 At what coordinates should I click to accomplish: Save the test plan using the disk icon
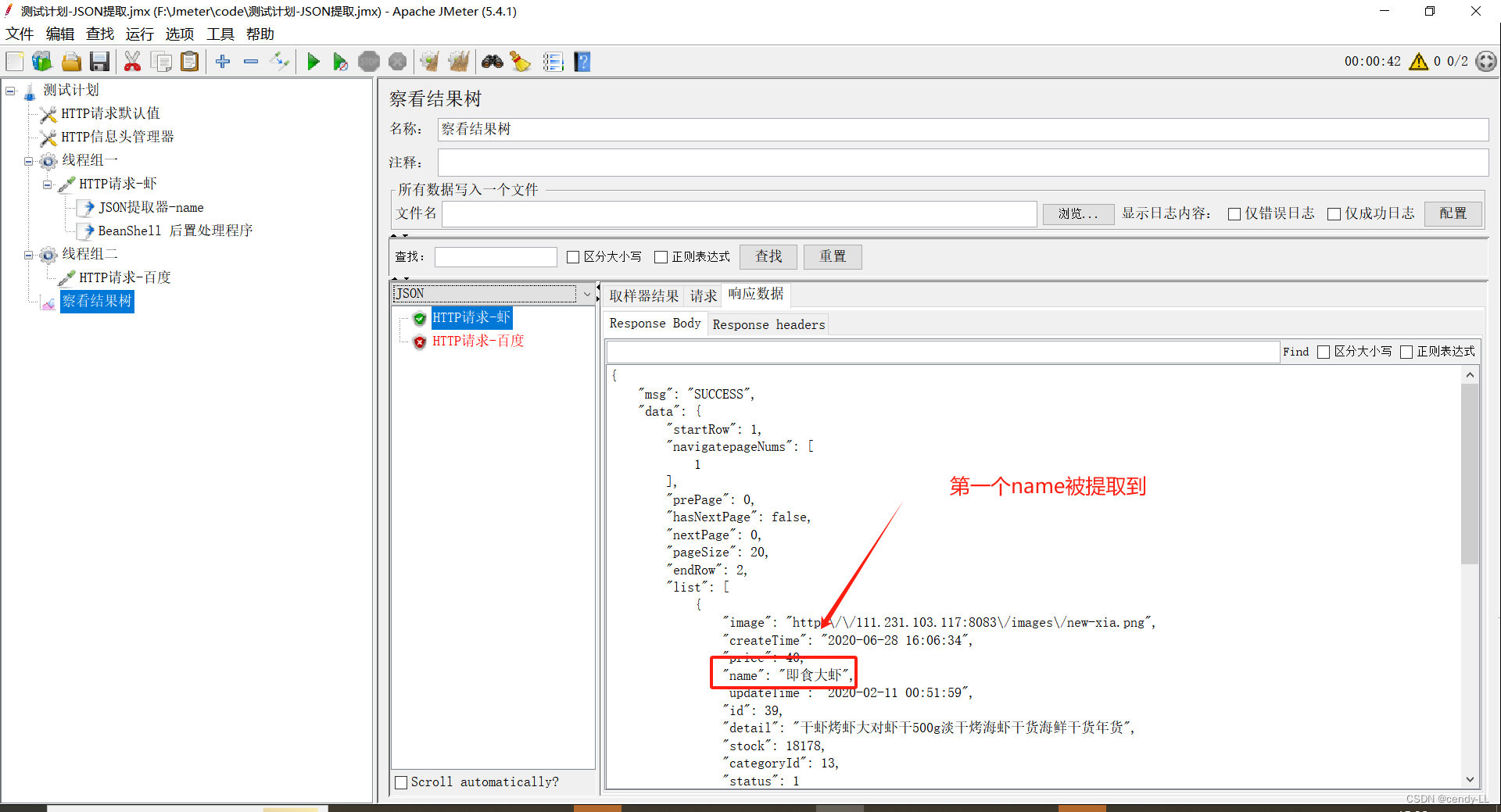(99, 61)
